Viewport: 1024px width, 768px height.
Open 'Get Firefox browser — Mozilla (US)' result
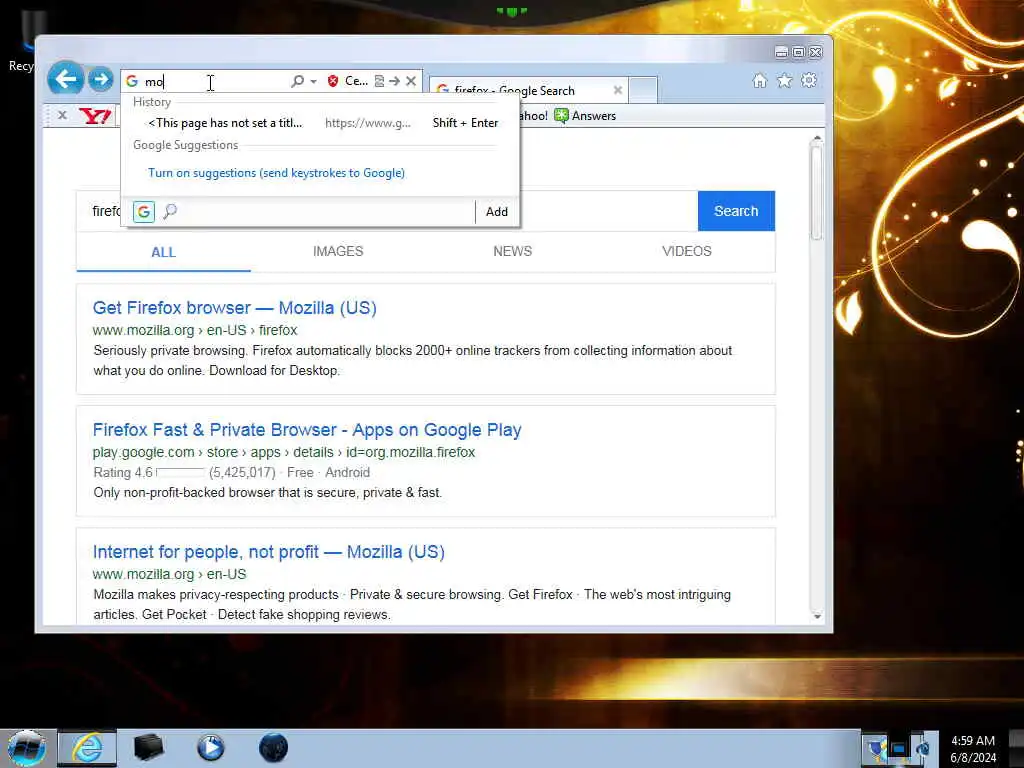(x=234, y=308)
